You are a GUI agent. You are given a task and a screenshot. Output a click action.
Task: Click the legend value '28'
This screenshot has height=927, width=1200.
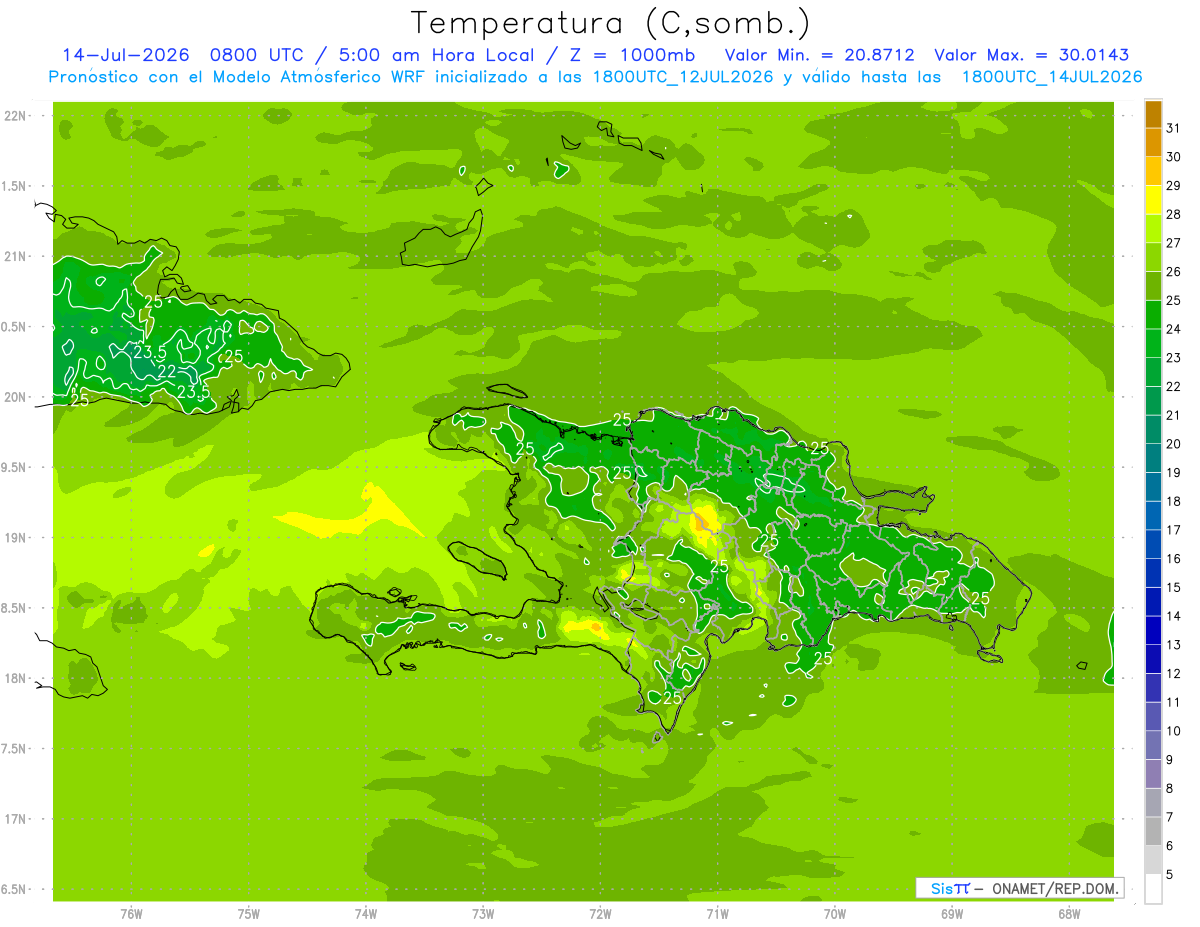pos(1174,214)
